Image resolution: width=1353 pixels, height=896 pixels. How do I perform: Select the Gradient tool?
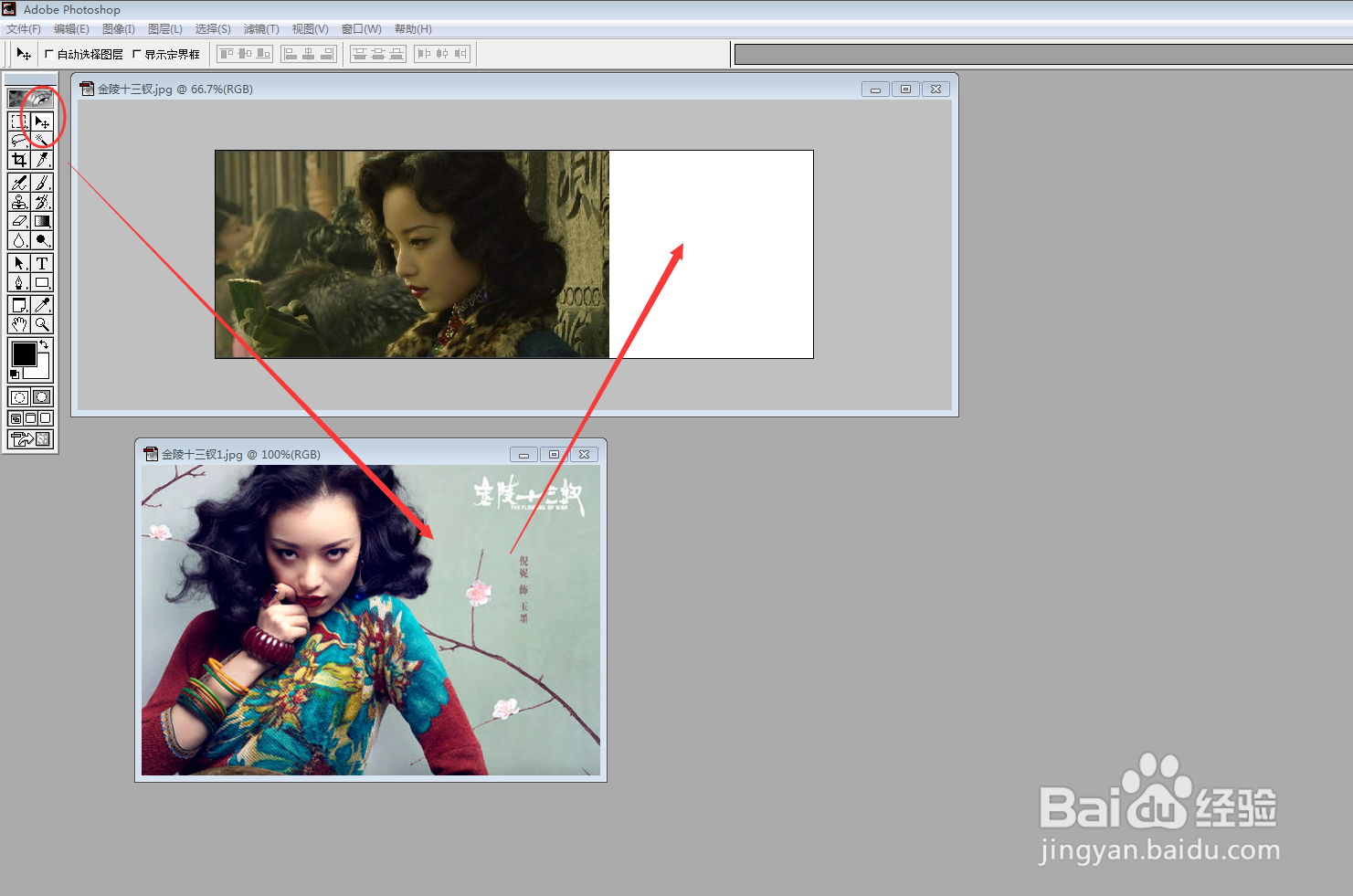tap(42, 221)
